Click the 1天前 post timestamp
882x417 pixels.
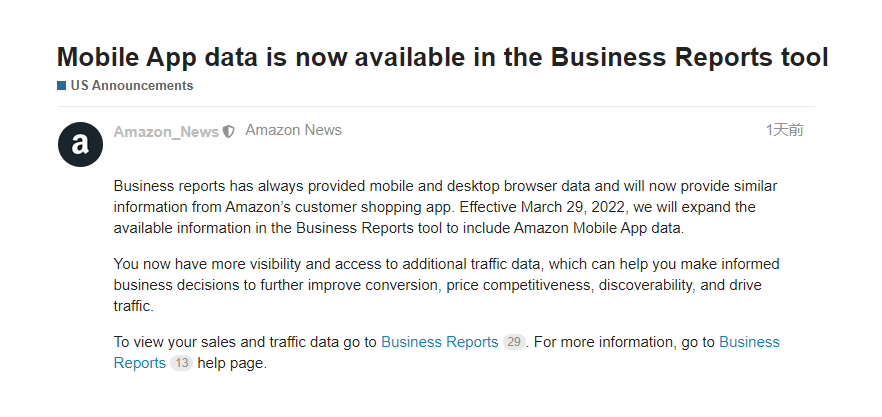(x=784, y=130)
